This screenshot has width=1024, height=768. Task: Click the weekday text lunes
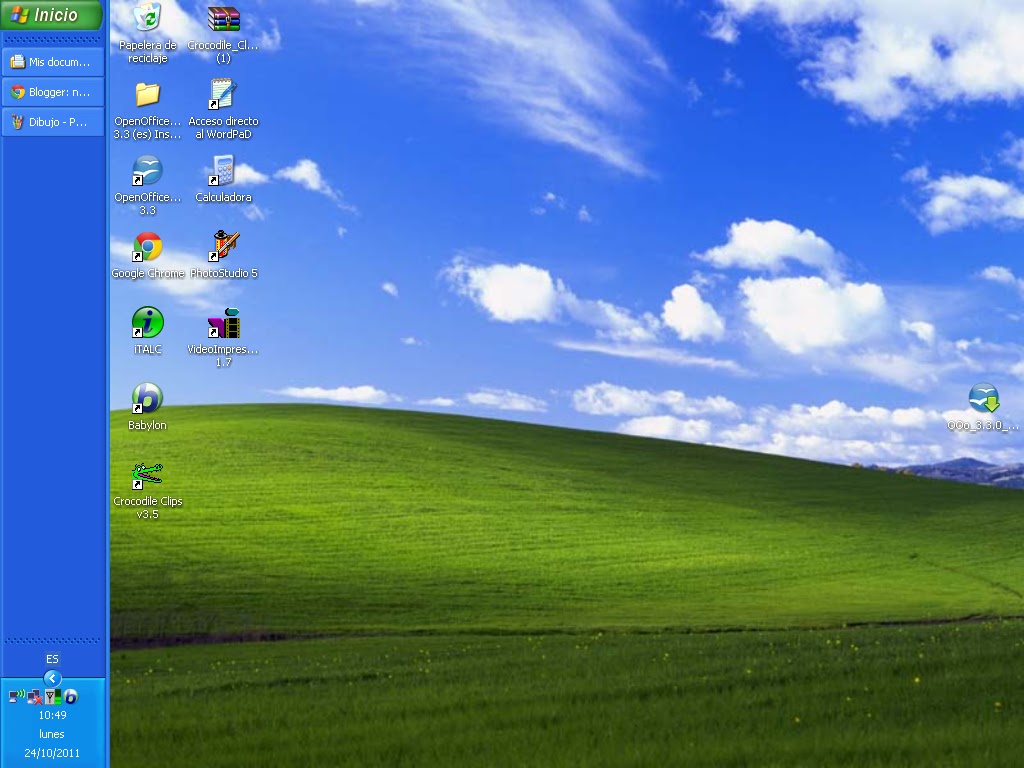coord(52,734)
